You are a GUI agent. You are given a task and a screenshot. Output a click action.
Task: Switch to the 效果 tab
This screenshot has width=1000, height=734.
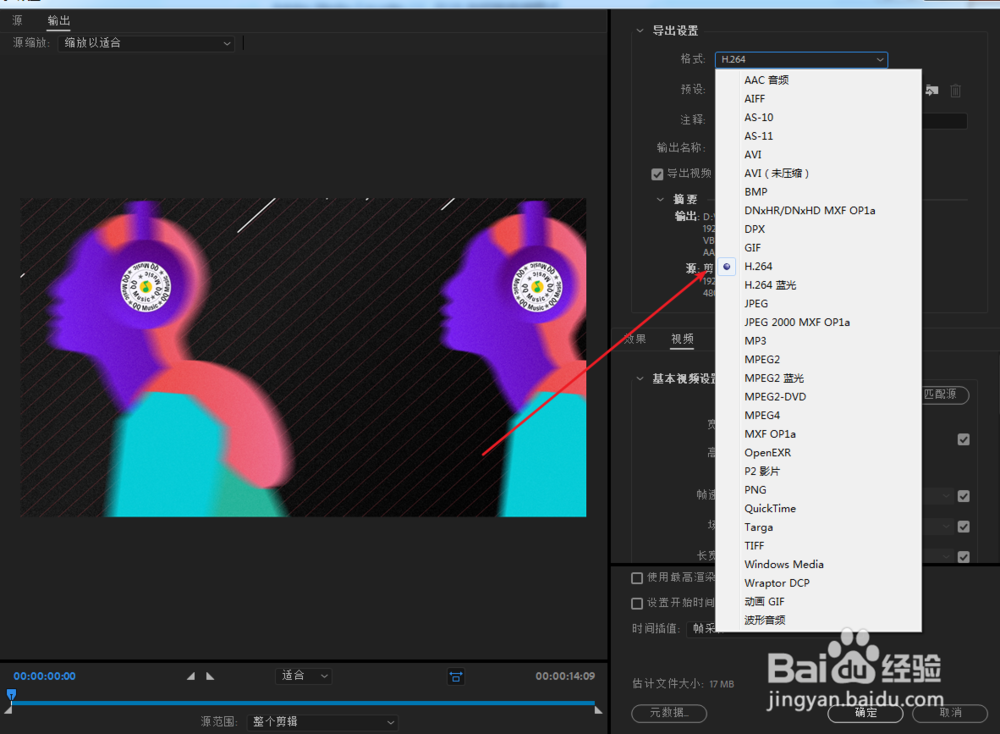[635, 339]
